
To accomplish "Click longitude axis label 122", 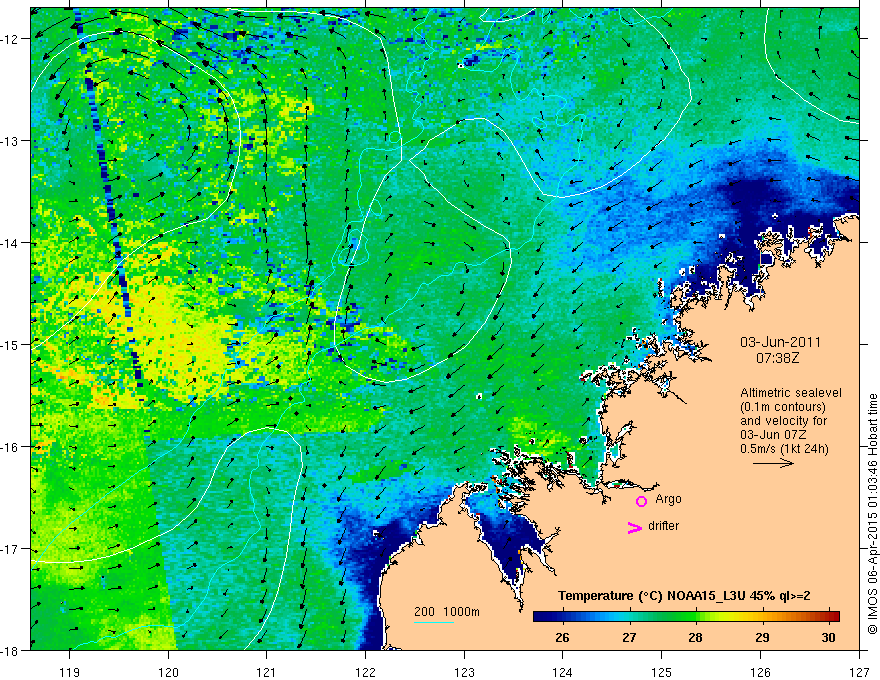I will pos(365,672).
